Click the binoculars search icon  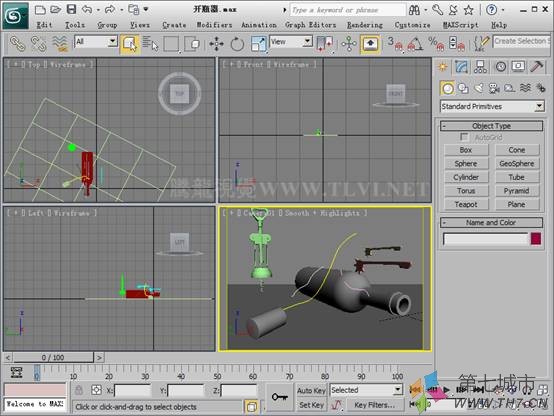coord(414,10)
